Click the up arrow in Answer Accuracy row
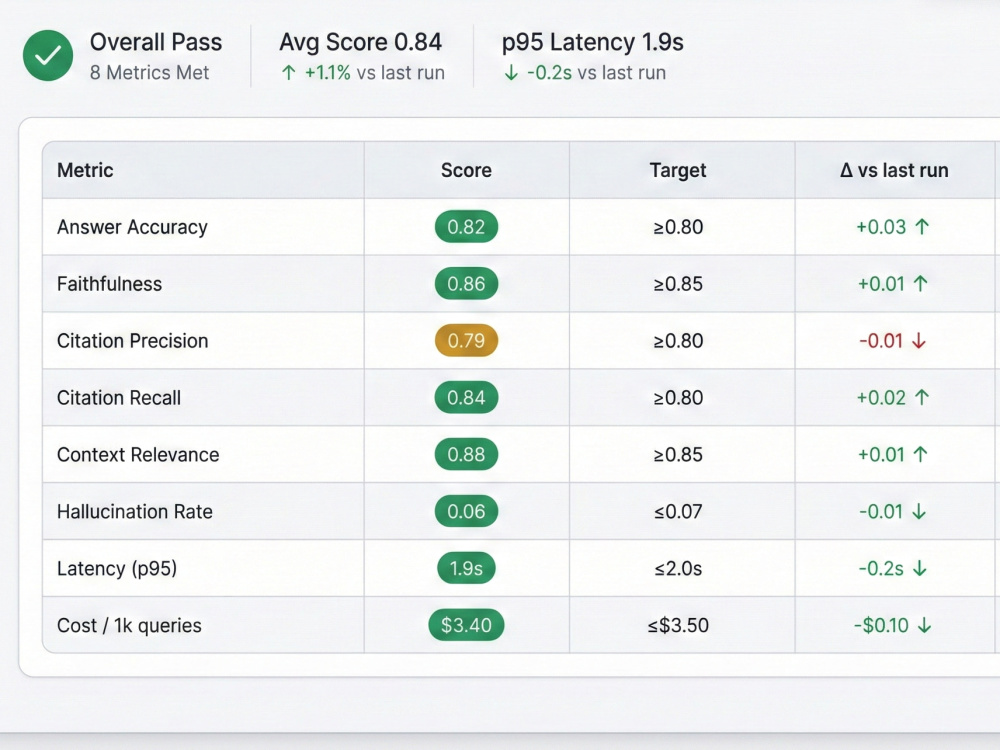Image resolution: width=1000 pixels, height=750 pixels. click(x=922, y=226)
